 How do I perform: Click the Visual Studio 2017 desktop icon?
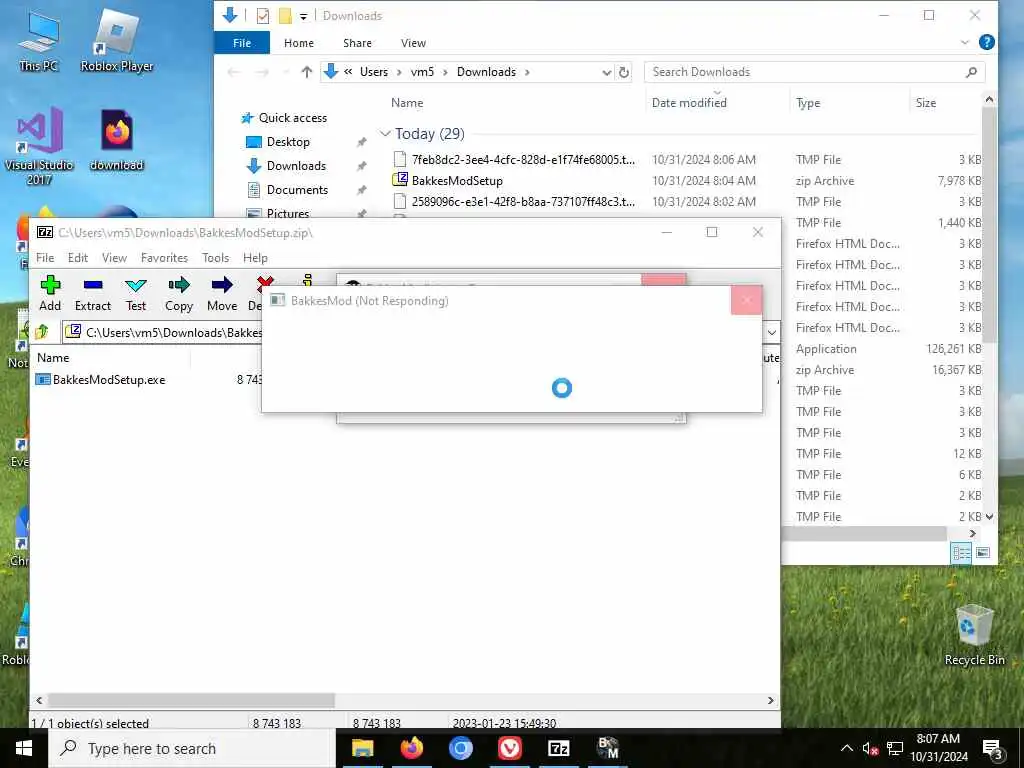click(x=39, y=146)
